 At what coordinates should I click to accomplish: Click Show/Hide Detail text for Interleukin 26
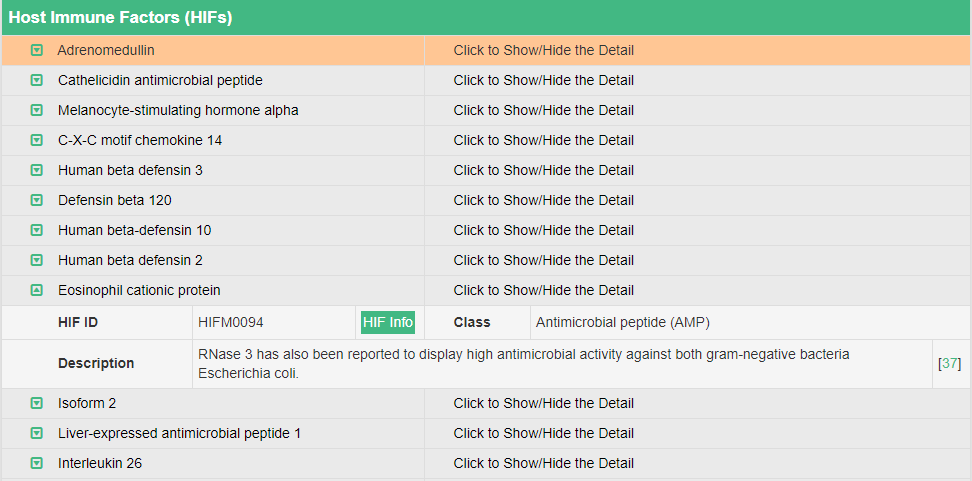pos(543,463)
